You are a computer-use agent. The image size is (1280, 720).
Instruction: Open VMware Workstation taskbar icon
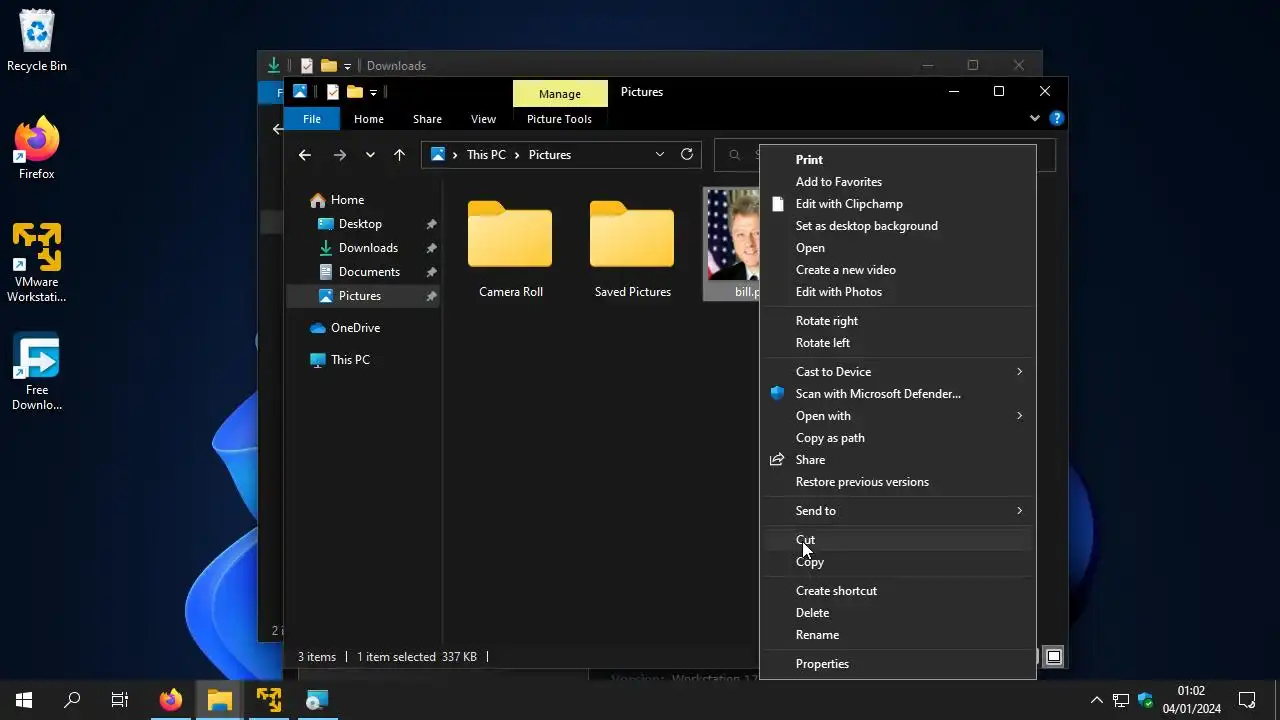[x=268, y=700]
